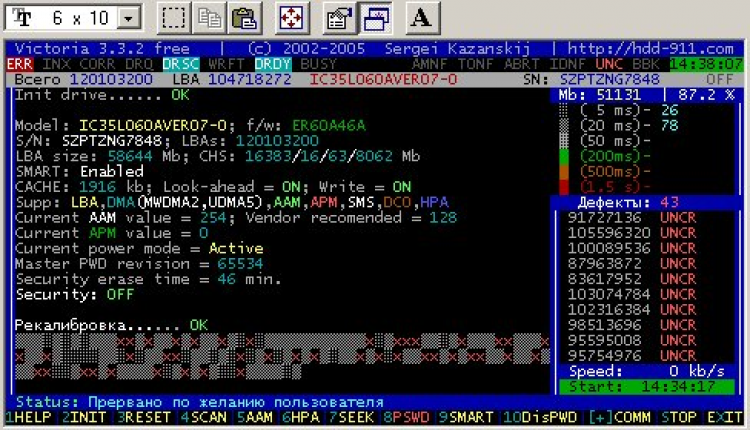The width and height of the screenshot is (750, 430).
Task: Select 1HELP in bottom menu
Action: click(29, 417)
